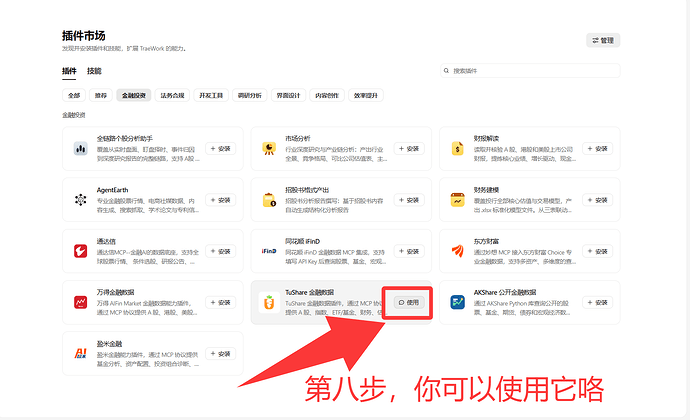Image resolution: width=690 pixels, height=420 pixels.
Task: Click the magnifier icon in search box
Action: point(446,70)
